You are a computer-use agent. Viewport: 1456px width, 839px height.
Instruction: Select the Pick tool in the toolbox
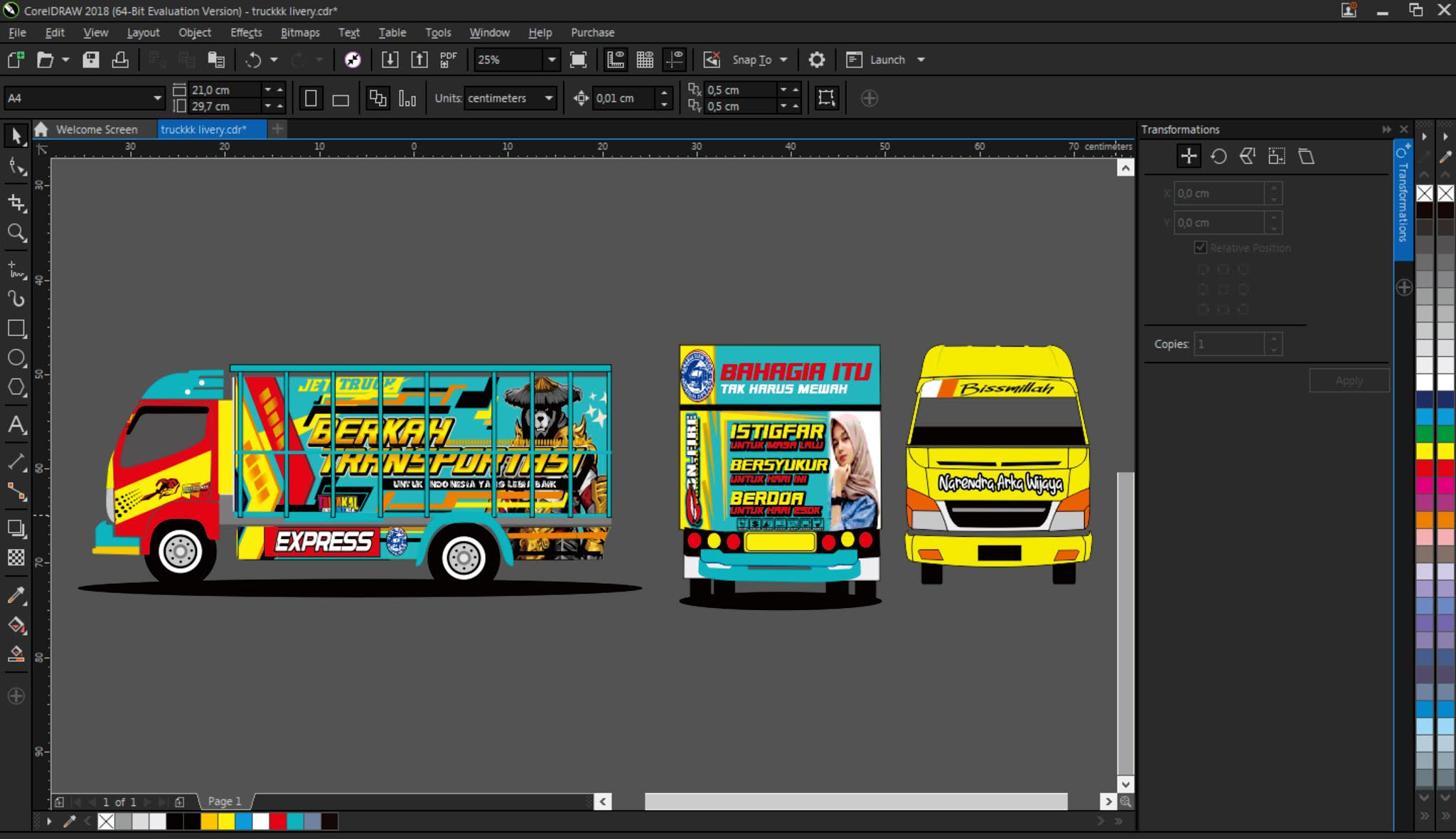(x=16, y=136)
